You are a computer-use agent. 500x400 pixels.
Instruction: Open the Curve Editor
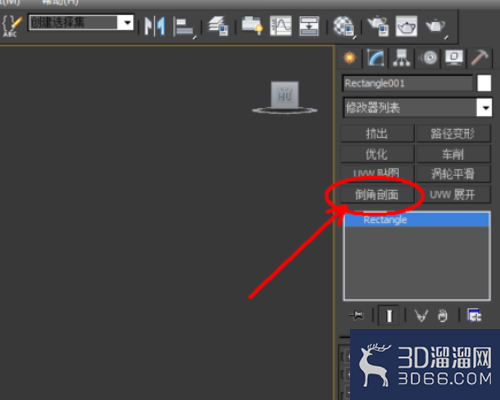tap(281, 26)
